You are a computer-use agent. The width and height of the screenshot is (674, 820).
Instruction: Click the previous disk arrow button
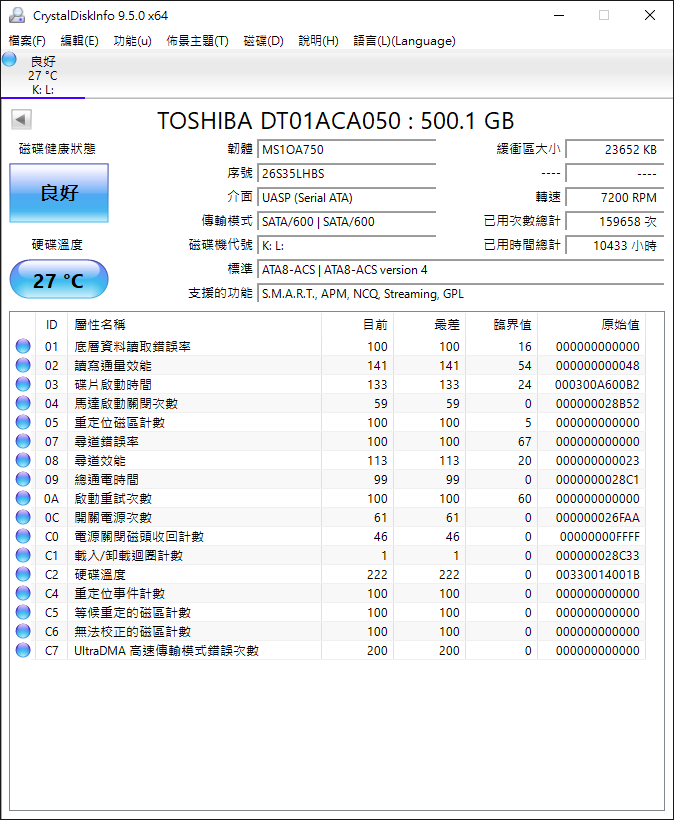[21, 120]
